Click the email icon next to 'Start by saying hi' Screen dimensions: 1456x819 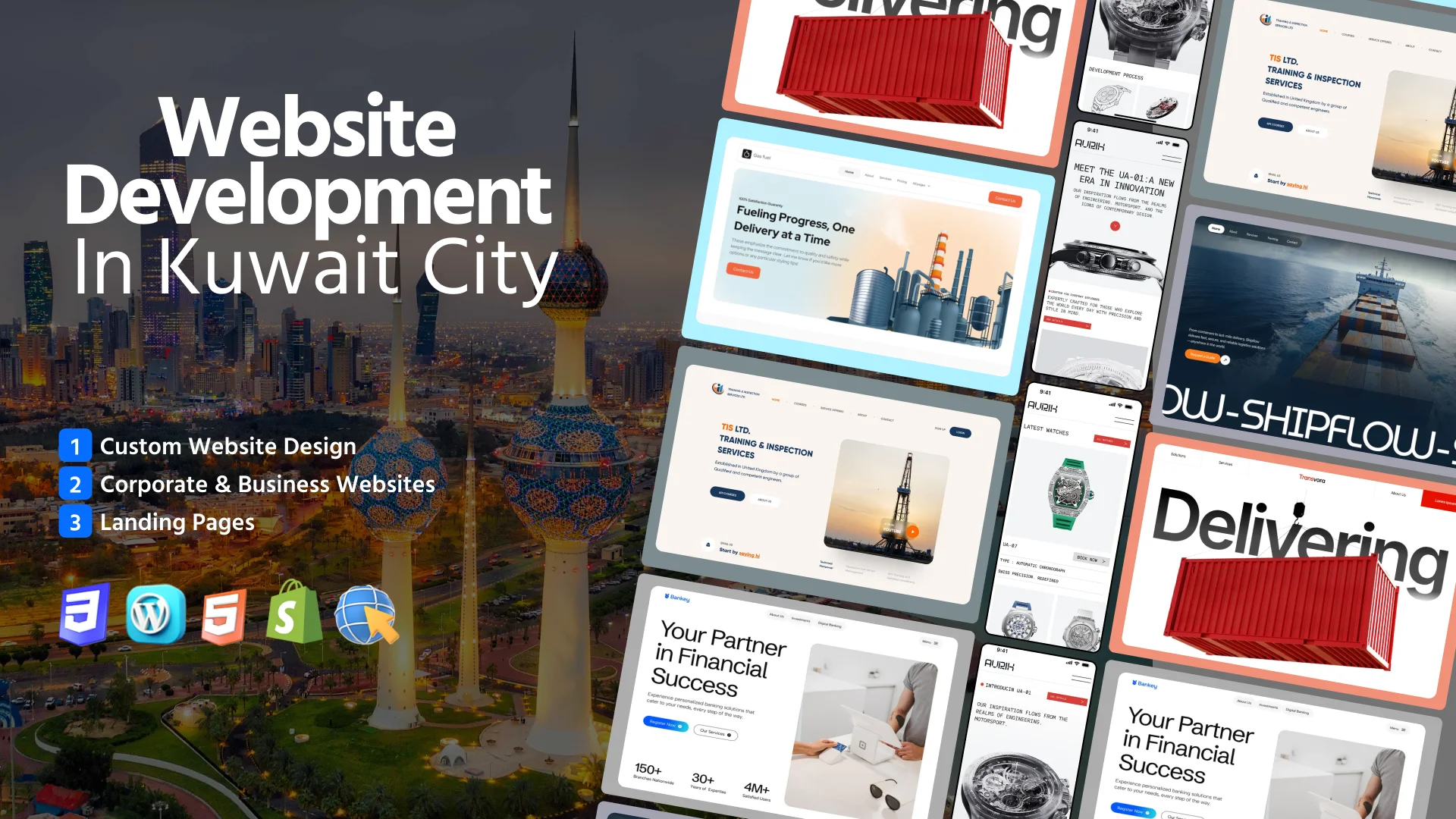click(x=708, y=544)
